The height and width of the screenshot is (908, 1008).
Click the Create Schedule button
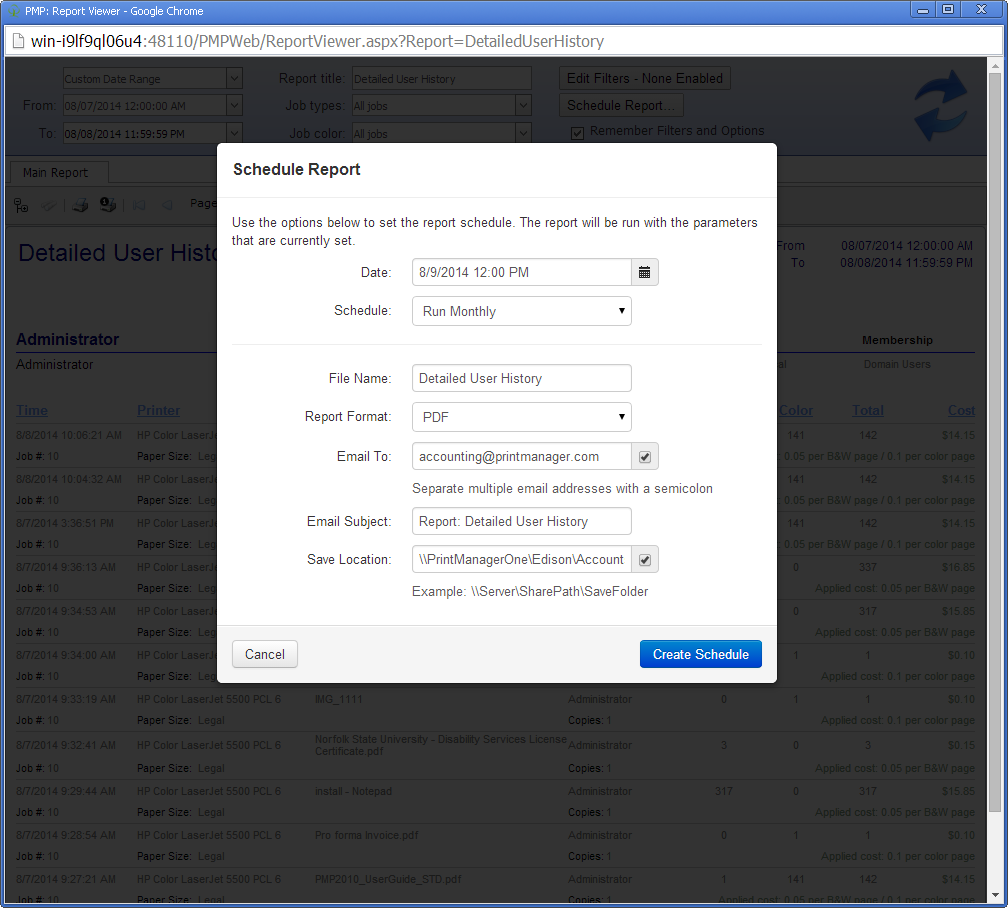tap(700, 654)
